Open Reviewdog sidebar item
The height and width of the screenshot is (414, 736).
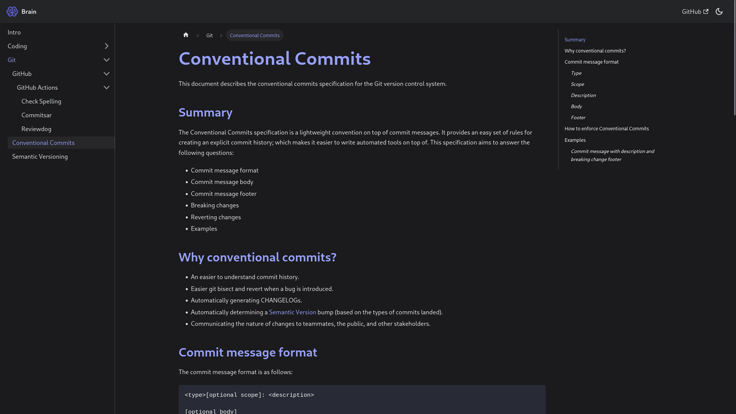tap(36, 129)
